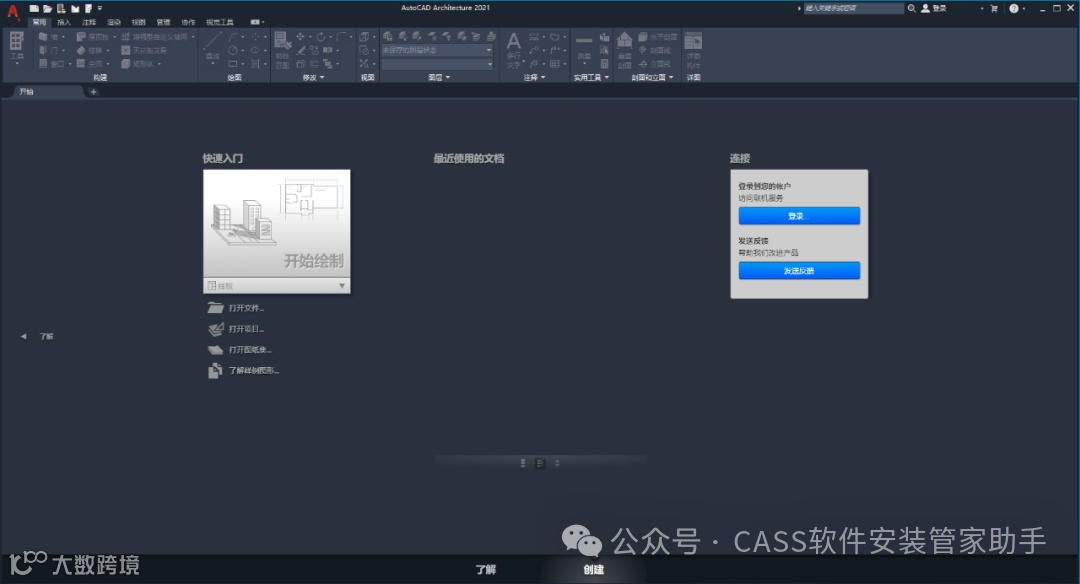The width and height of the screenshot is (1080, 584).
Task: Click the 工具 tool palette icon
Action: 17,46
